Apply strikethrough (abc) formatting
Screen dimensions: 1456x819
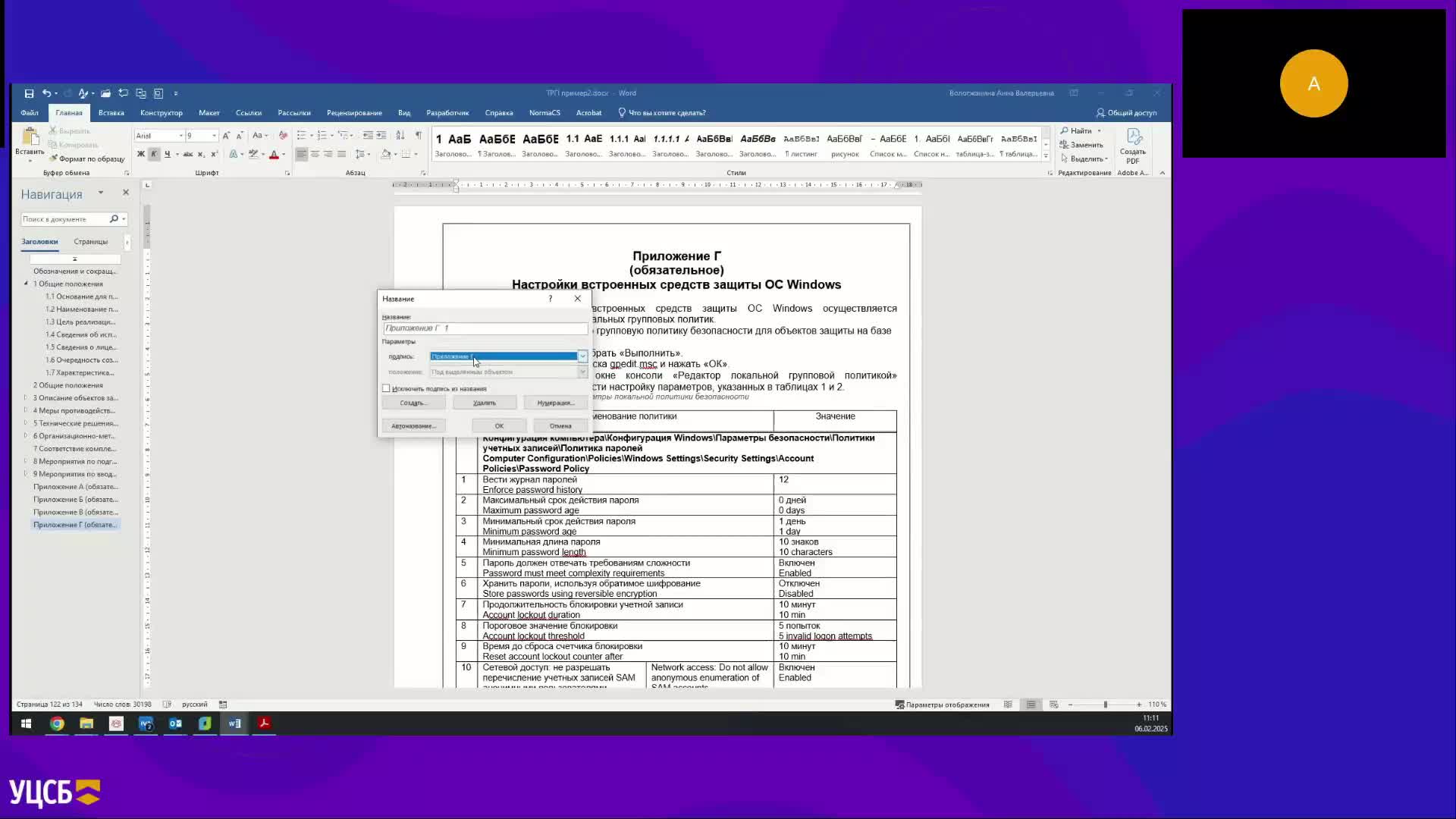click(x=187, y=154)
